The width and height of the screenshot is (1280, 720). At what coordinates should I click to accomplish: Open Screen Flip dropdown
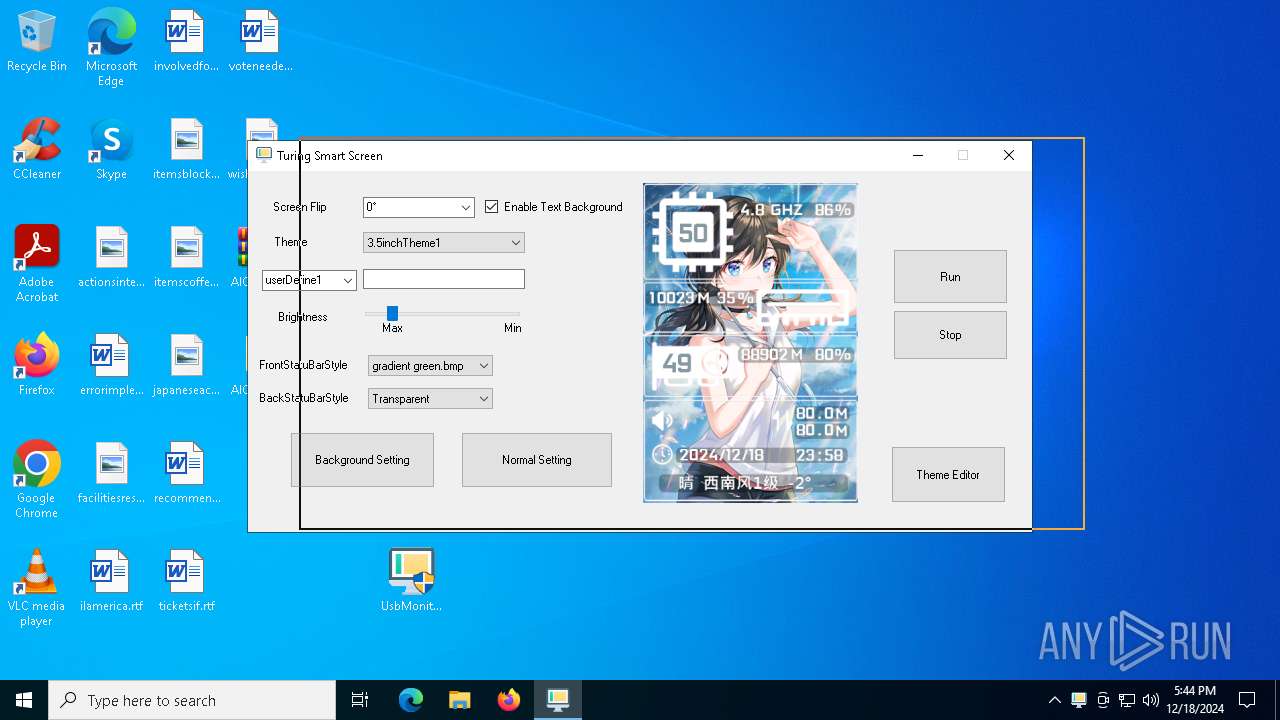pos(418,207)
